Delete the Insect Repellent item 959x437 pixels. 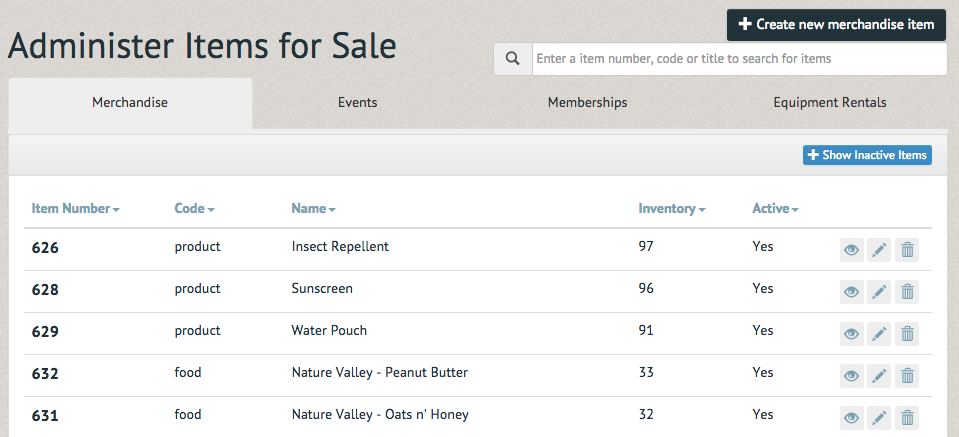point(908,250)
